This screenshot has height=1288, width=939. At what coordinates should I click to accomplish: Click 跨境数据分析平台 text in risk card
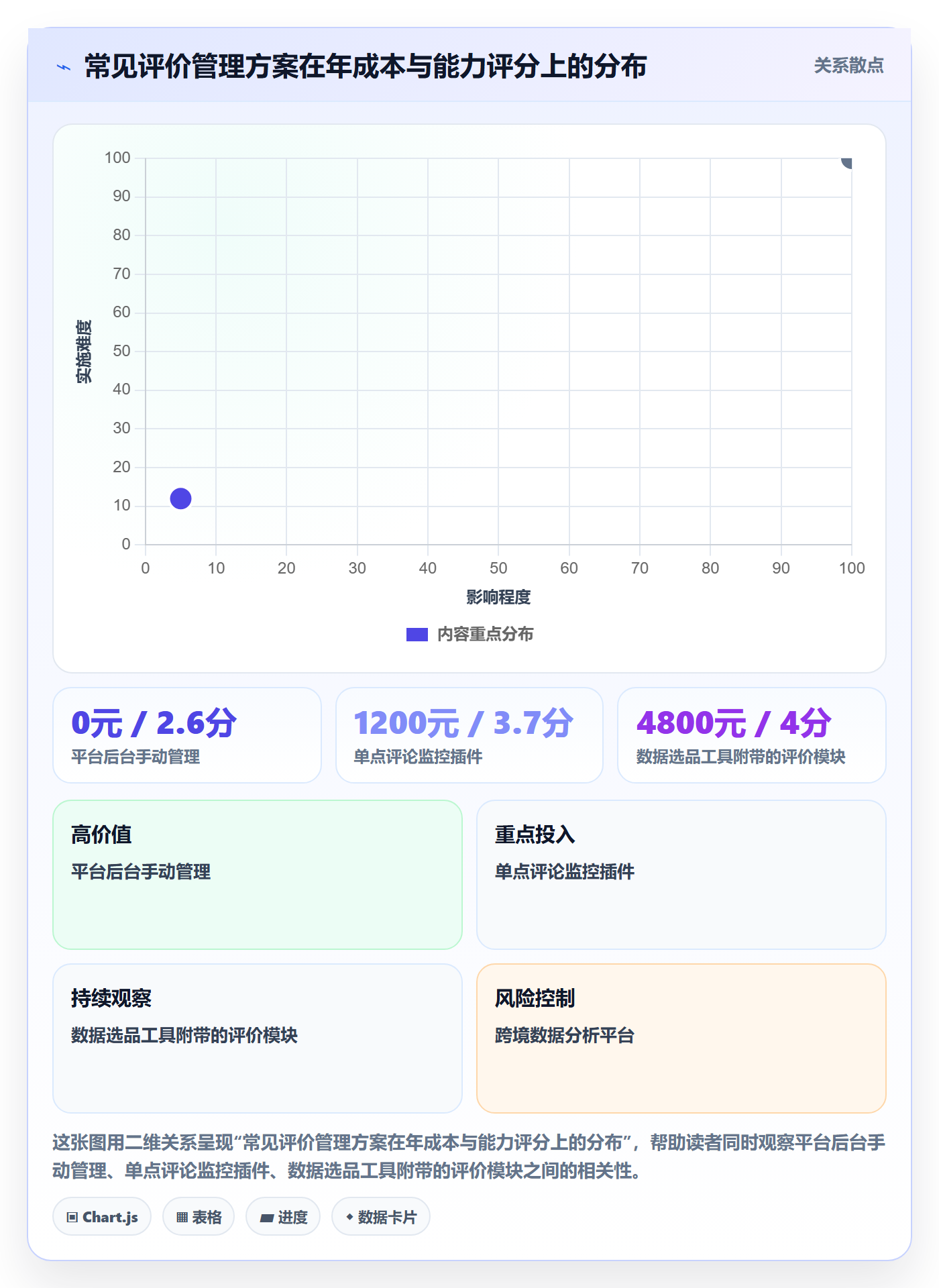565,1035
